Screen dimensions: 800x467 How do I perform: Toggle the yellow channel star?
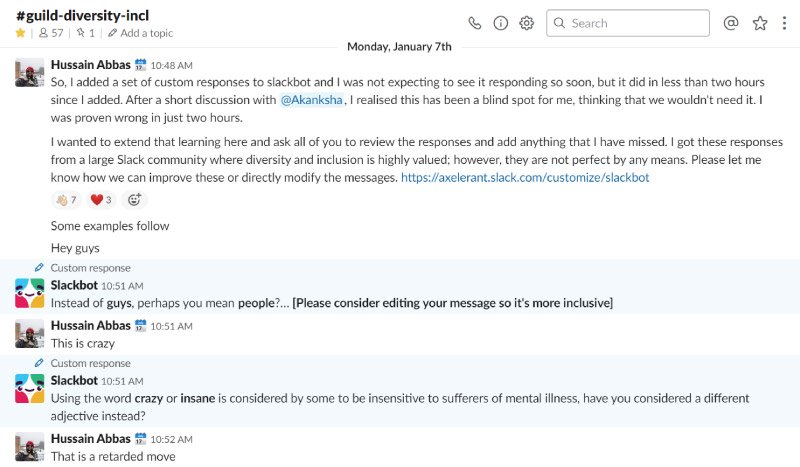tap(20, 33)
